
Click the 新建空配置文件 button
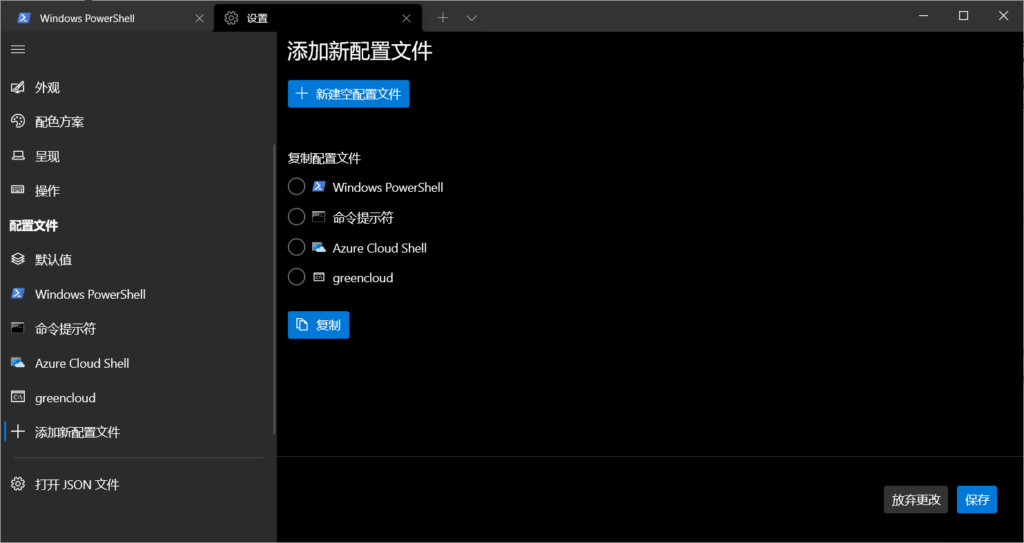[x=349, y=94]
